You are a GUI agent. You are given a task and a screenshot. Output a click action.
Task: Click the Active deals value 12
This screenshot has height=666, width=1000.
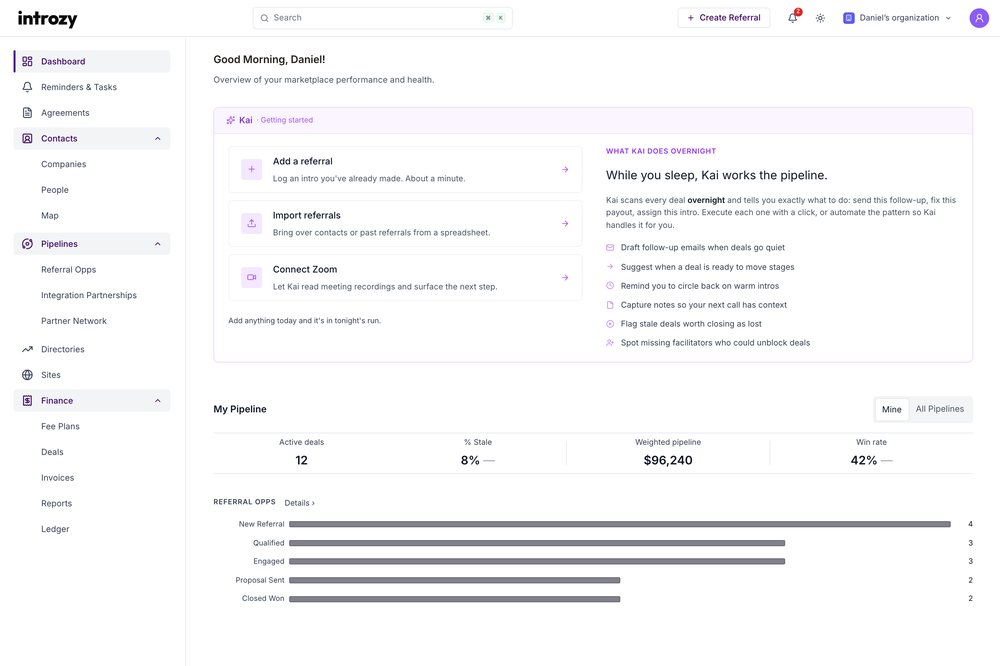coord(302,461)
